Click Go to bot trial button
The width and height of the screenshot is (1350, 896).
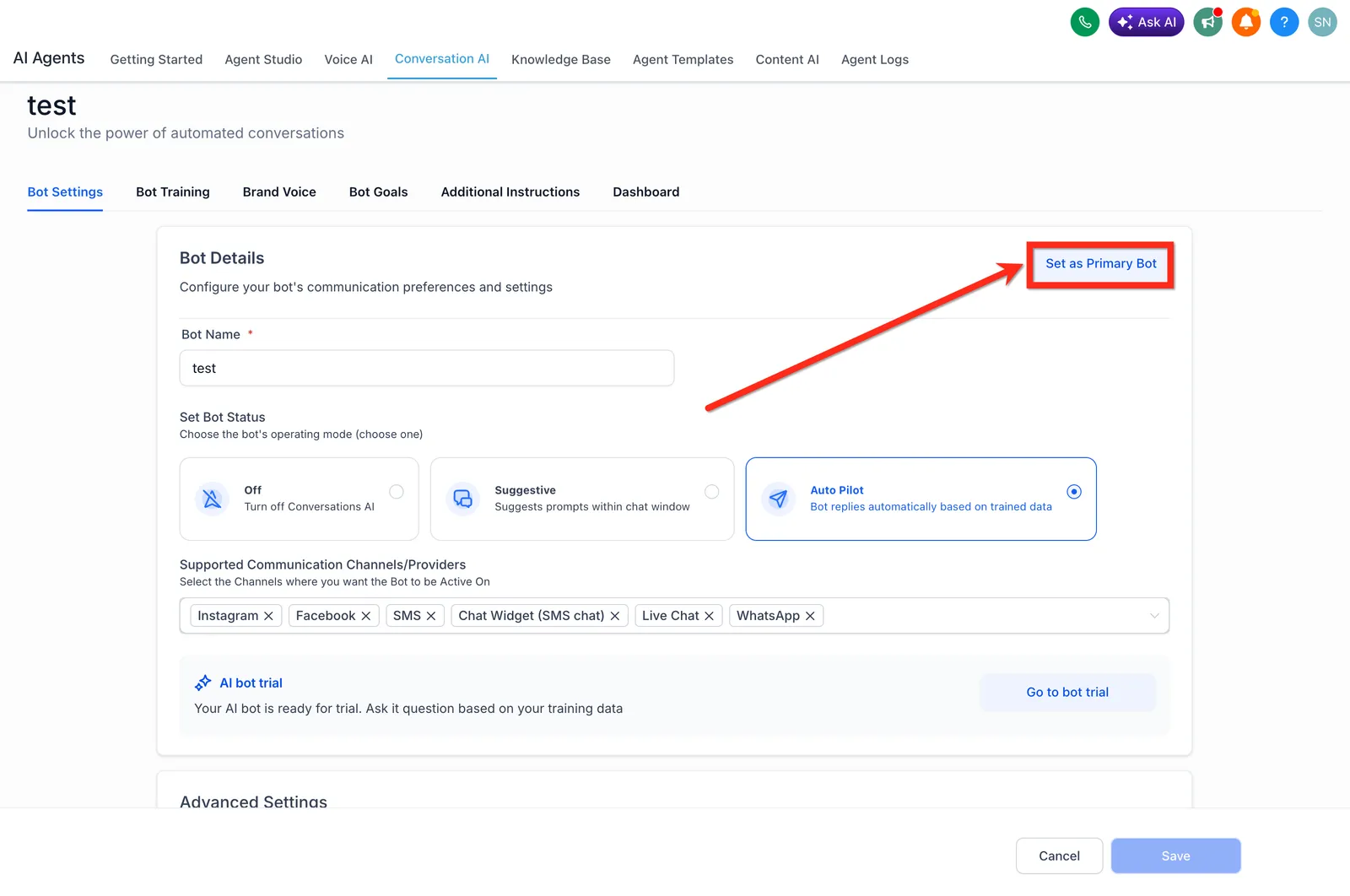pyautogui.click(x=1067, y=692)
